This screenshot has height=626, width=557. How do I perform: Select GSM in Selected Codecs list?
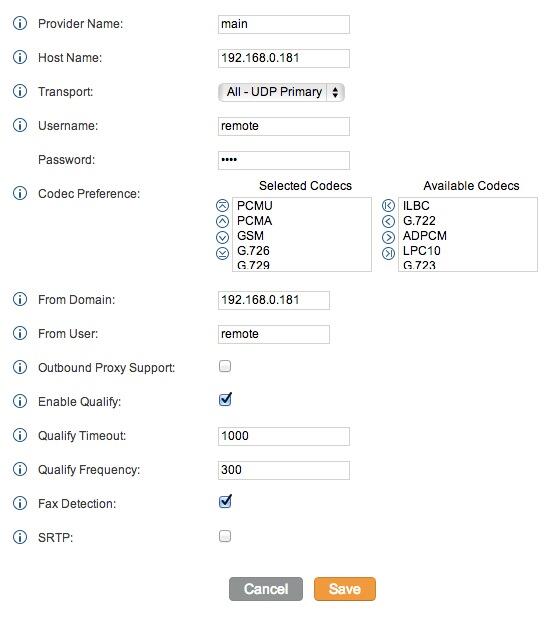point(250,236)
